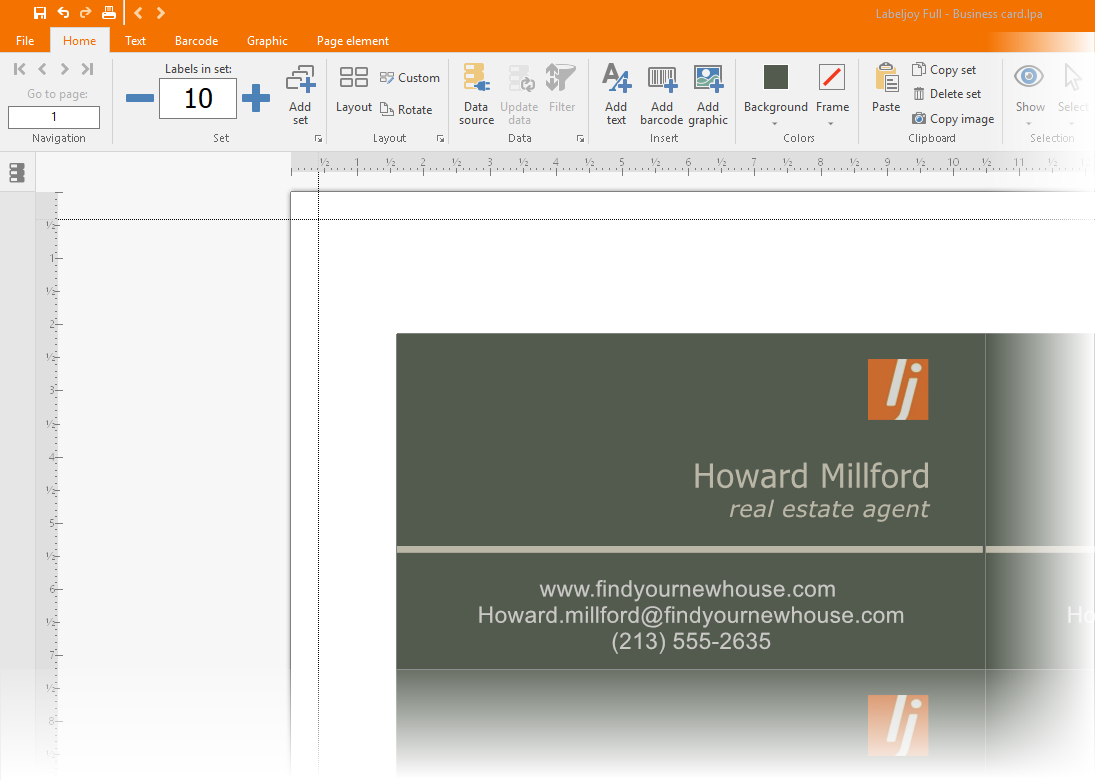The image size is (1095, 780).
Task: Go to previous page navigation arrow
Action: [43, 68]
